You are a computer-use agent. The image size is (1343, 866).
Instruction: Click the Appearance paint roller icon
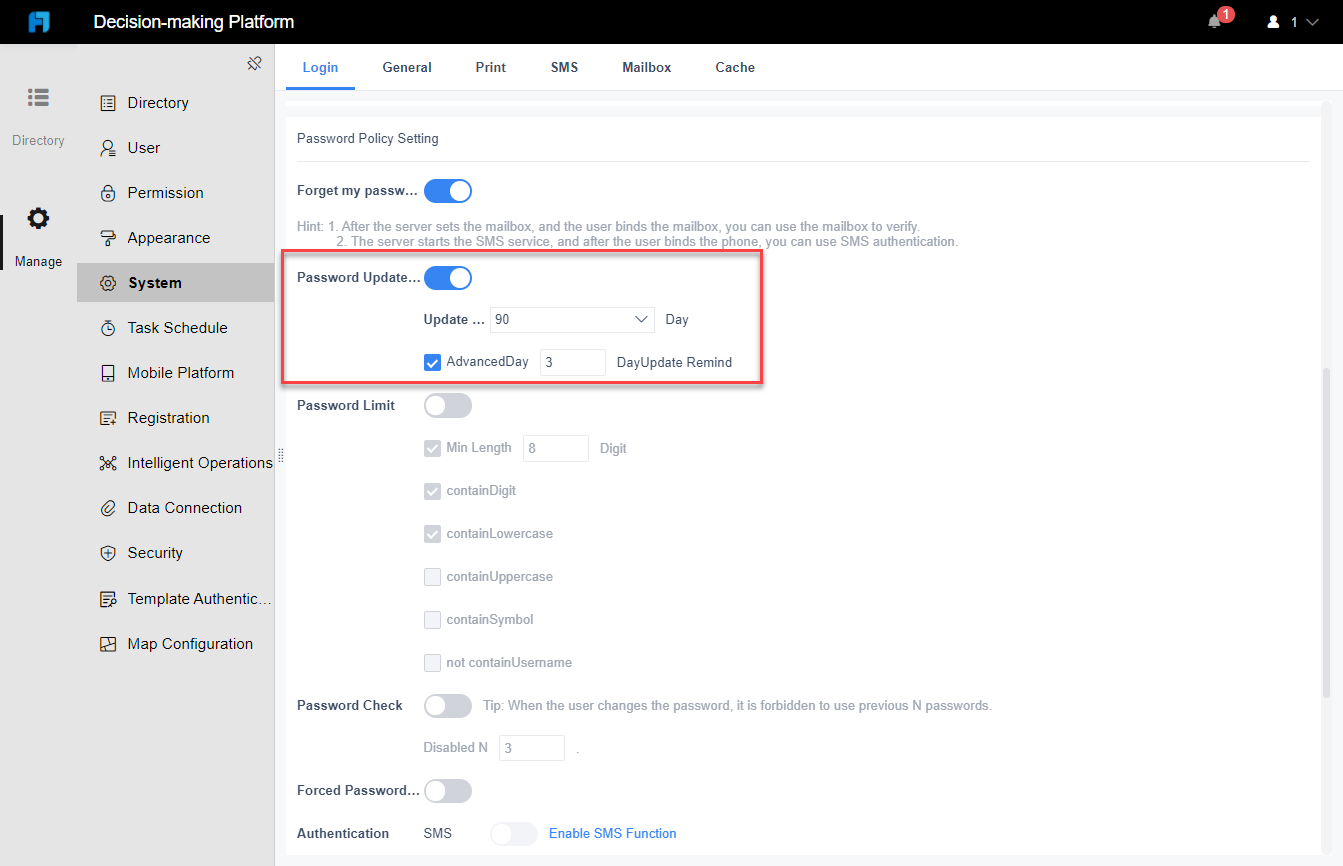point(108,238)
